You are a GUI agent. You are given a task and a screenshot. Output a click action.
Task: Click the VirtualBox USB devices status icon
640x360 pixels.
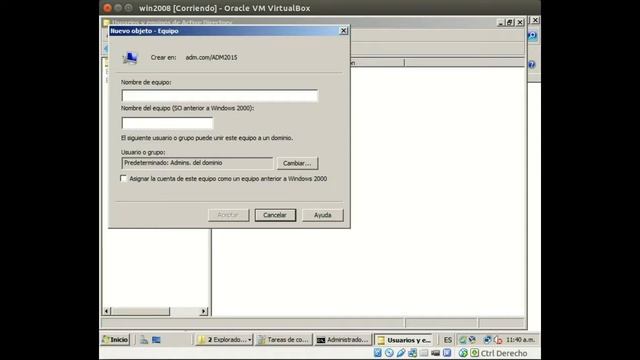point(401,353)
